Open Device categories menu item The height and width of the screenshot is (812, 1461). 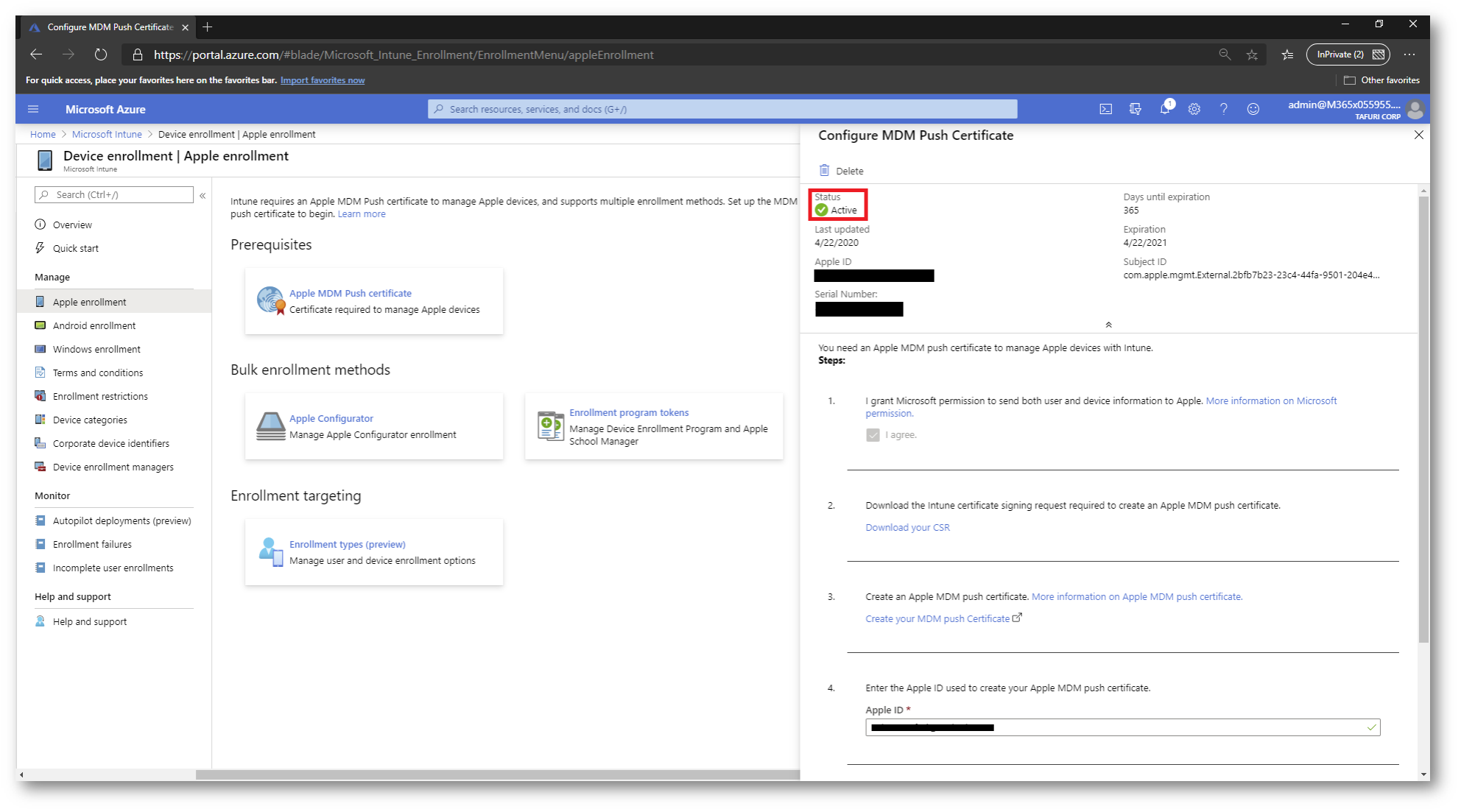[114, 420]
